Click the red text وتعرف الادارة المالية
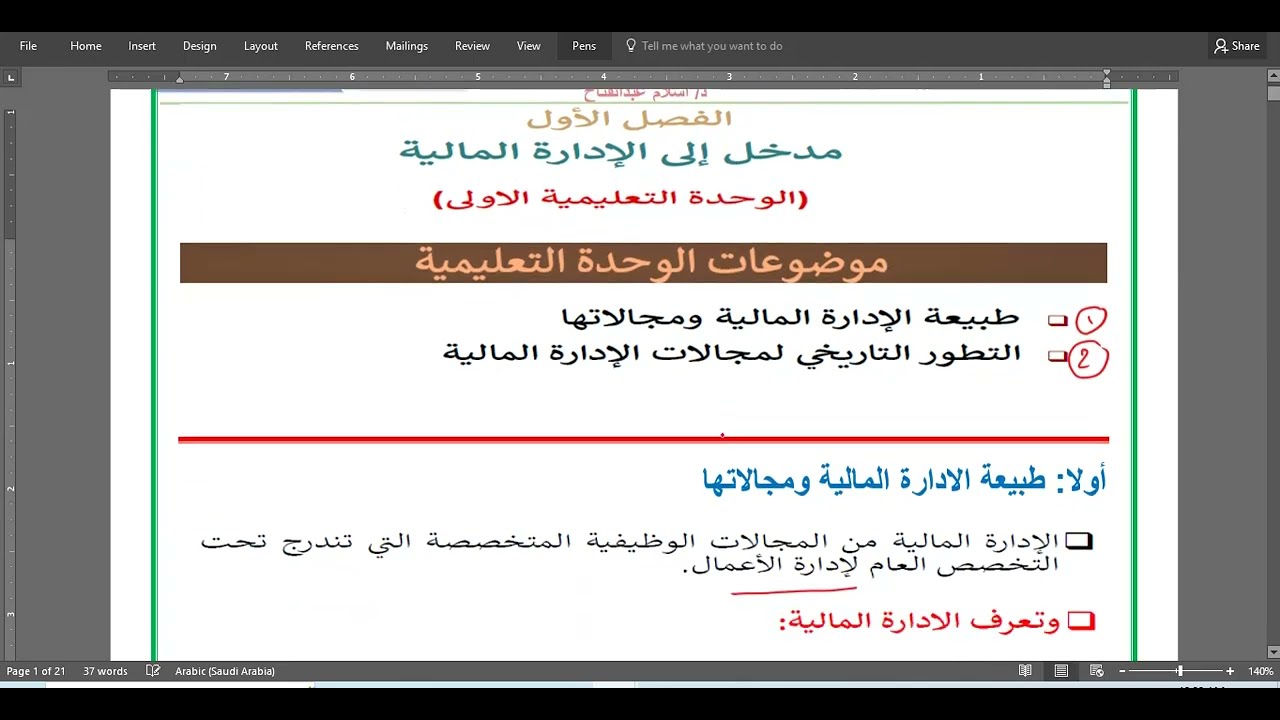This screenshot has width=1280, height=720. coord(919,622)
